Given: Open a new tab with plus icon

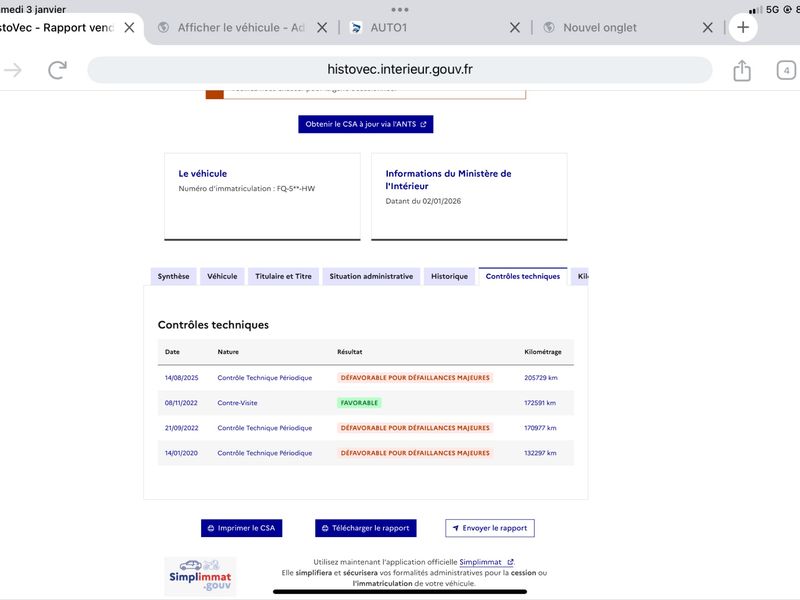Looking at the screenshot, I should coord(742,27).
